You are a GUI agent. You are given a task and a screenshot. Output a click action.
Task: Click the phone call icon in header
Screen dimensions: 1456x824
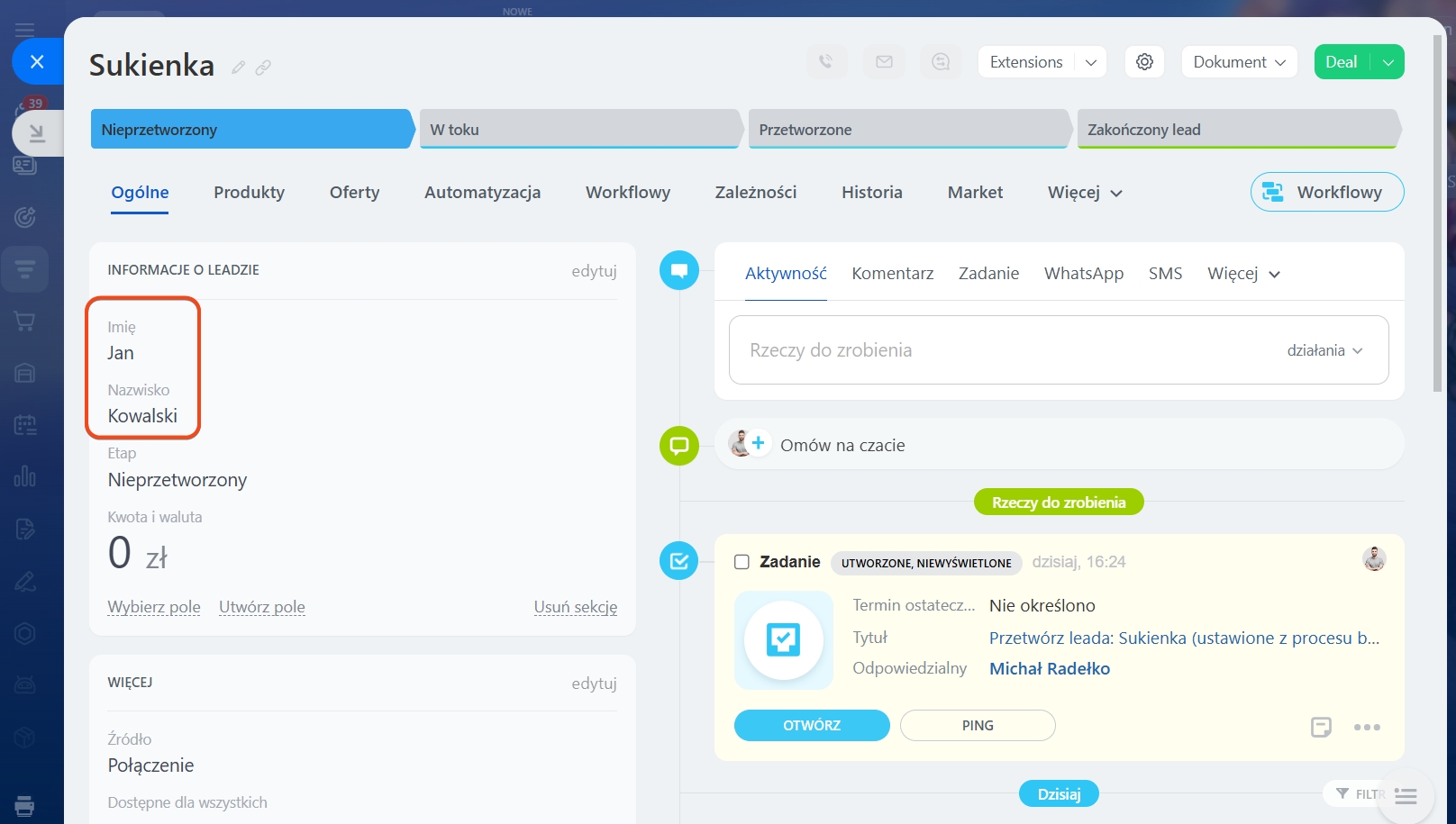coord(826,62)
